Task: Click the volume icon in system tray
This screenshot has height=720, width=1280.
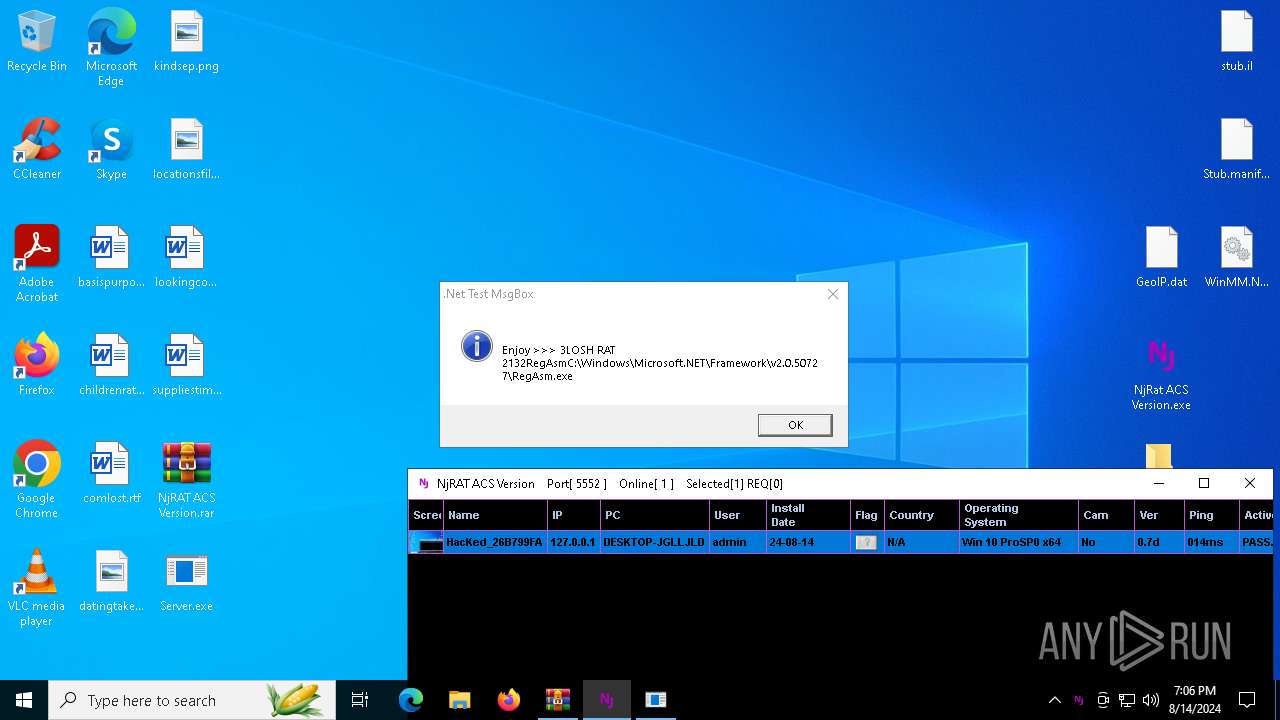Action: [1151, 700]
